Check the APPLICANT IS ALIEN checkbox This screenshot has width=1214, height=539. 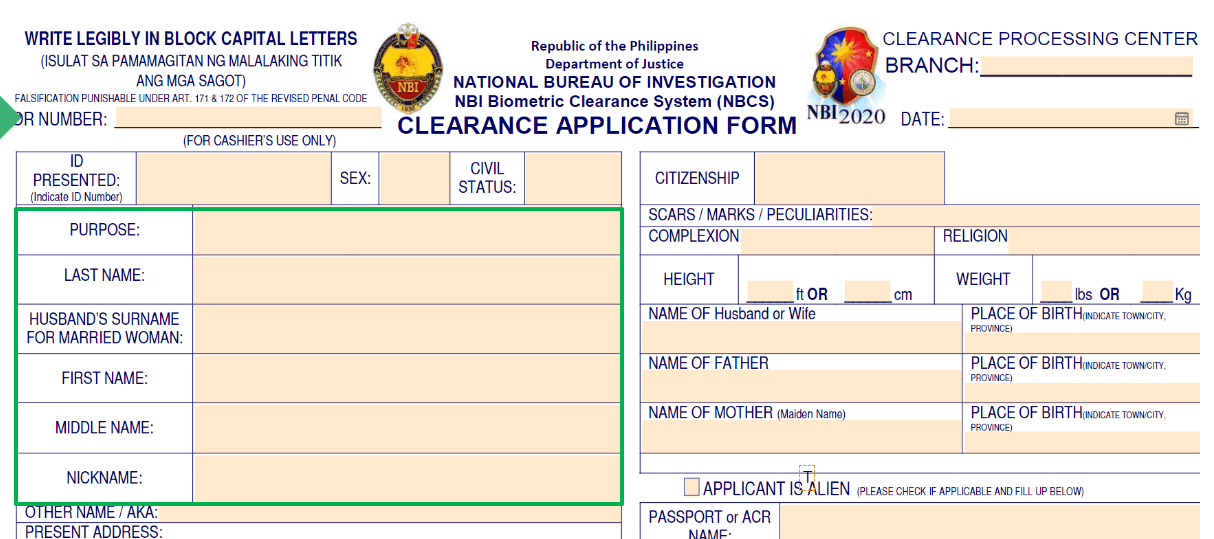[692, 487]
